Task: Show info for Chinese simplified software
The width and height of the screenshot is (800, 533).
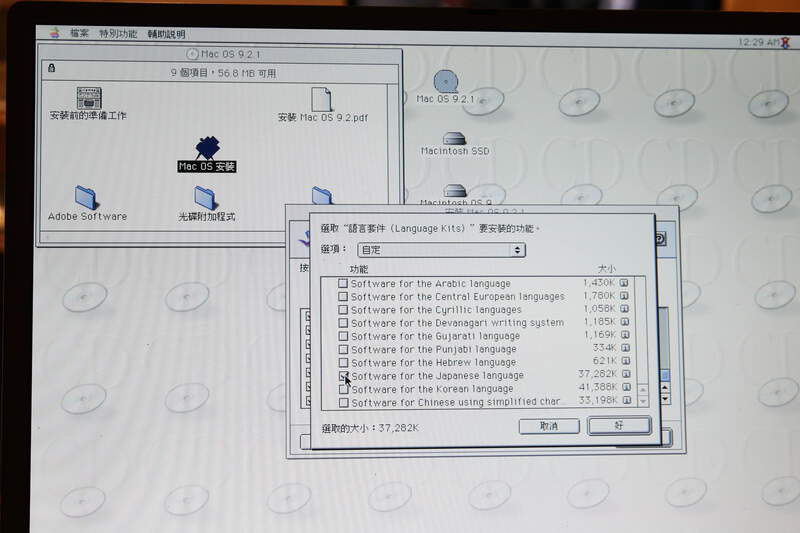Action: click(627, 400)
